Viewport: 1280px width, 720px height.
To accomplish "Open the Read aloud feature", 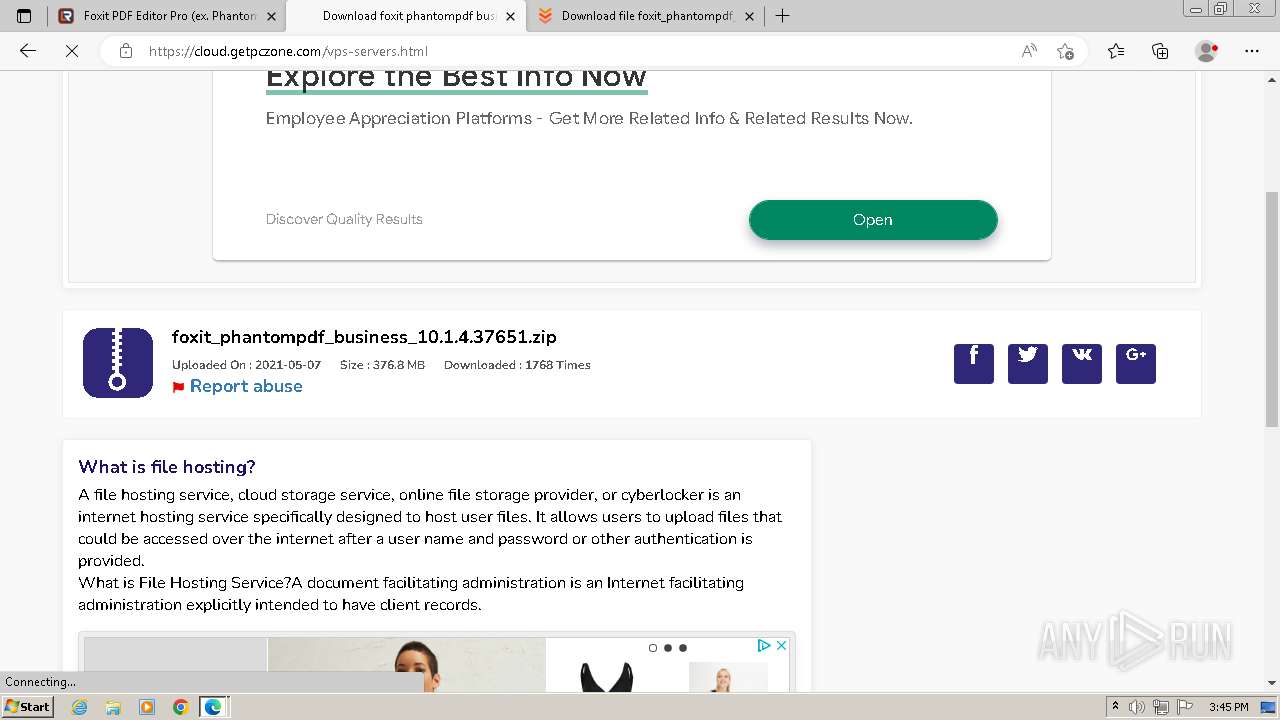I will click(x=1029, y=51).
